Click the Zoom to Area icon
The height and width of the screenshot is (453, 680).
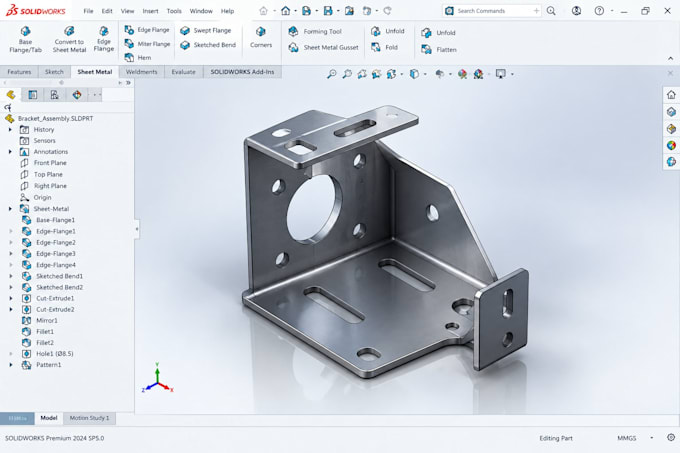(x=347, y=74)
